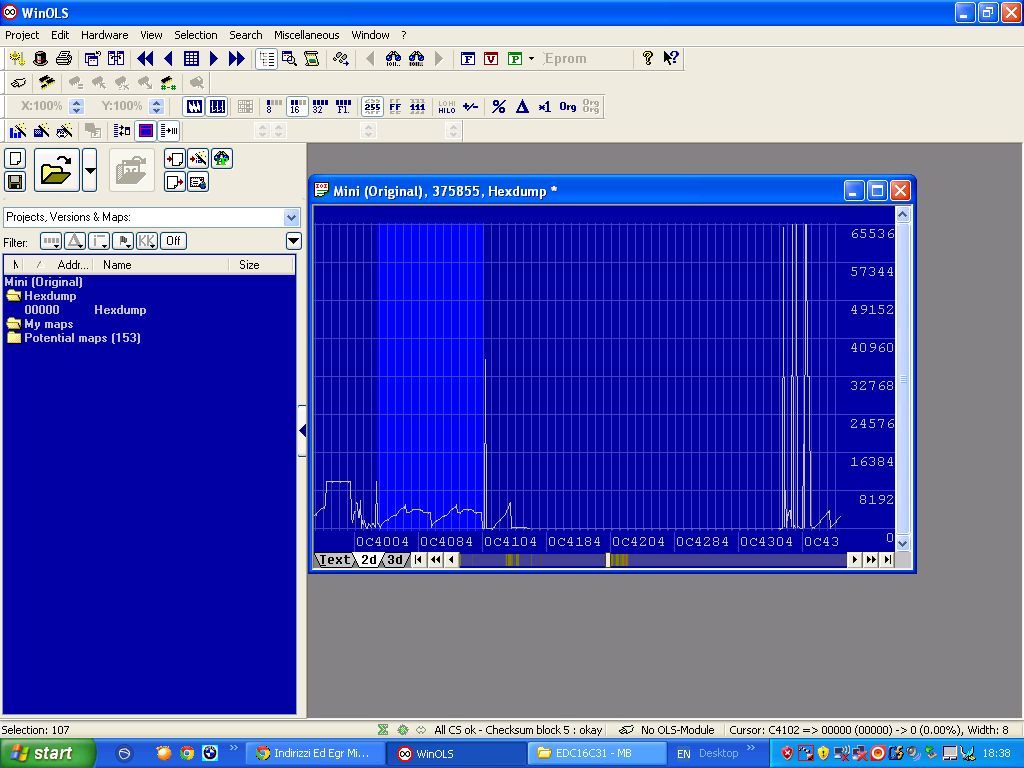1024x768 pixels.
Task: Click the red V button icon
Action: (x=491, y=59)
